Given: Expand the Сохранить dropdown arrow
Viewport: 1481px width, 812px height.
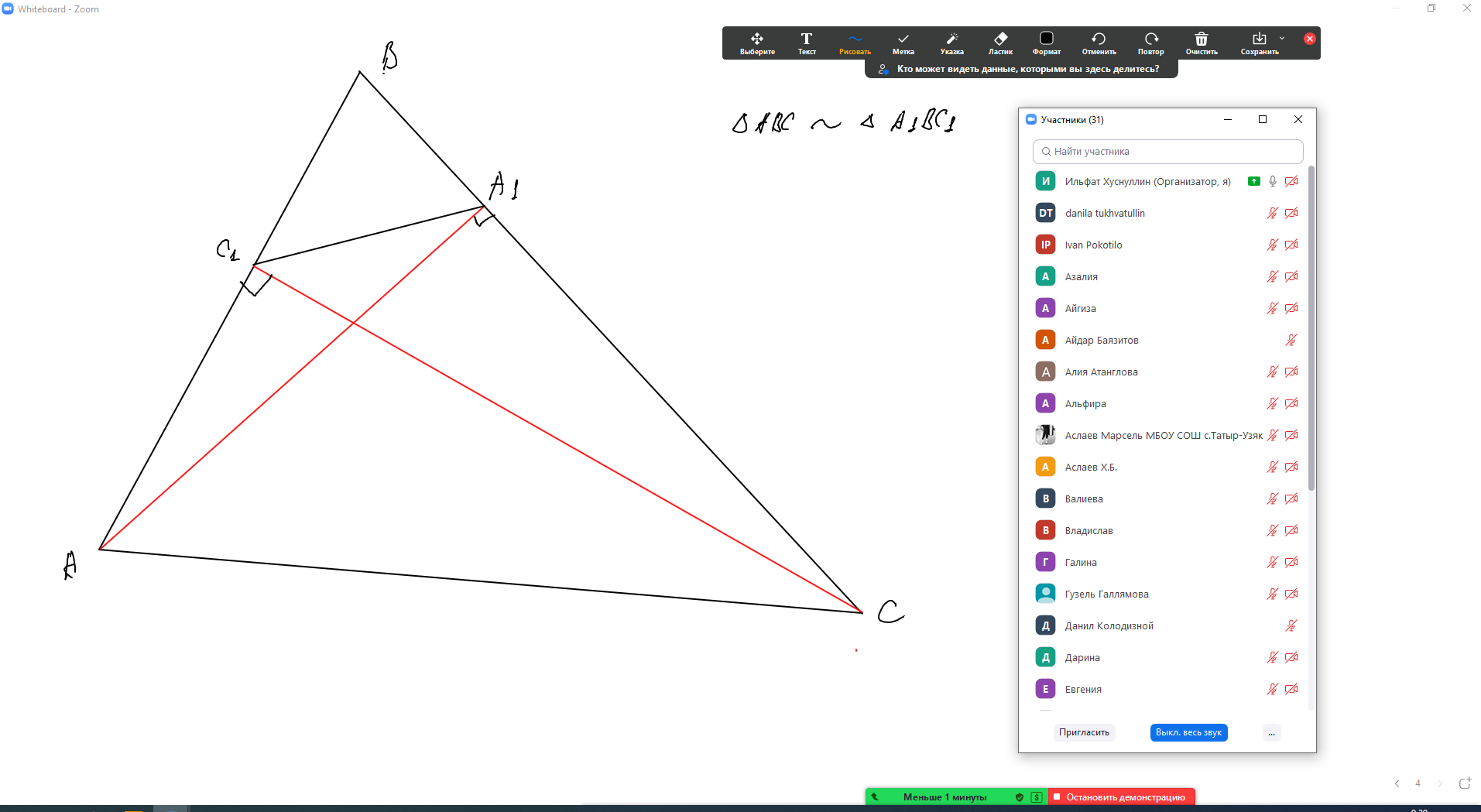Looking at the screenshot, I should point(1282,38).
